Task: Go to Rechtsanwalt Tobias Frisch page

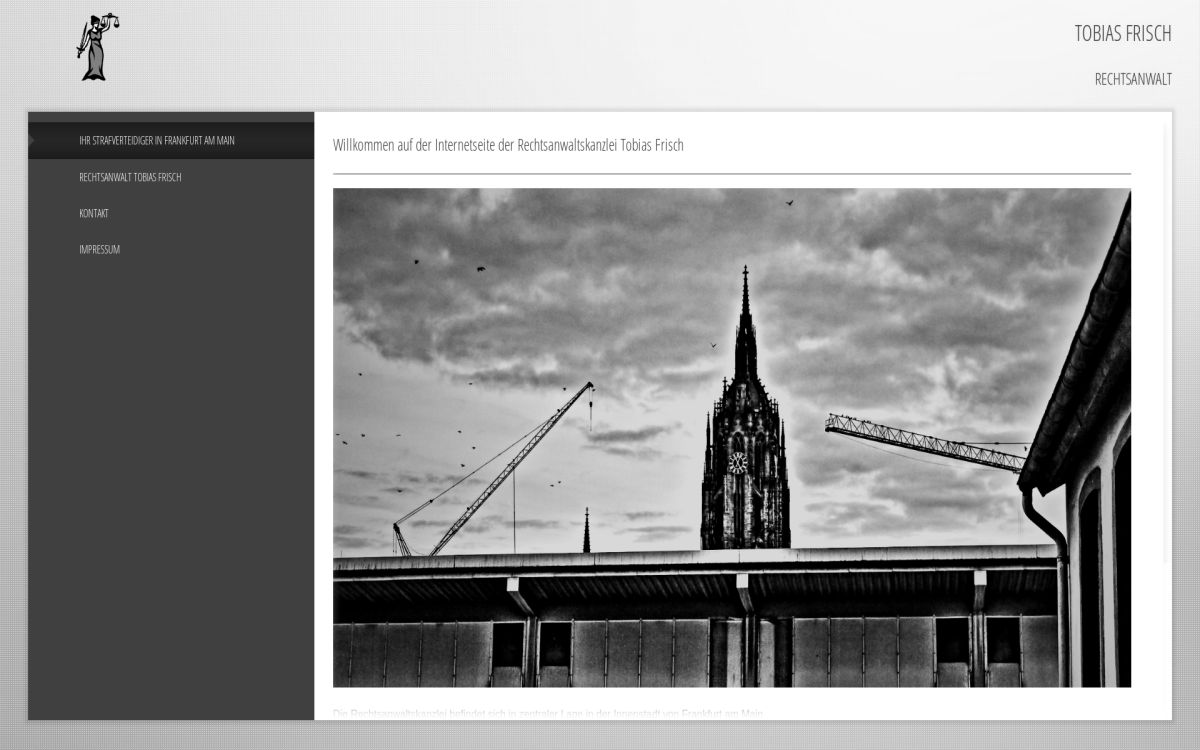Action: (x=130, y=177)
